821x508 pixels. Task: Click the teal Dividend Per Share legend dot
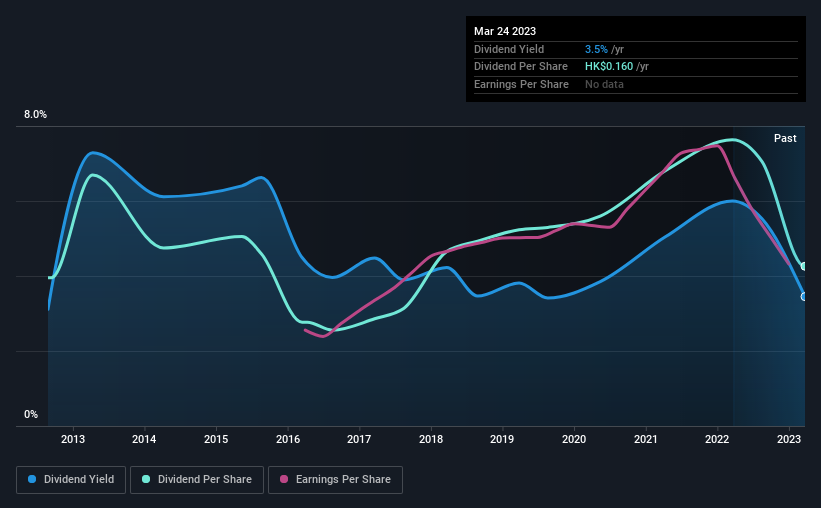[x=146, y=479]
